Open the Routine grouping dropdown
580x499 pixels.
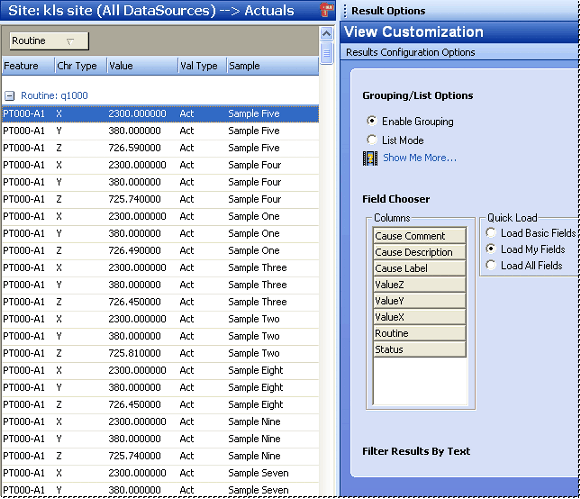pyautogui.click(x=49, y=41)
